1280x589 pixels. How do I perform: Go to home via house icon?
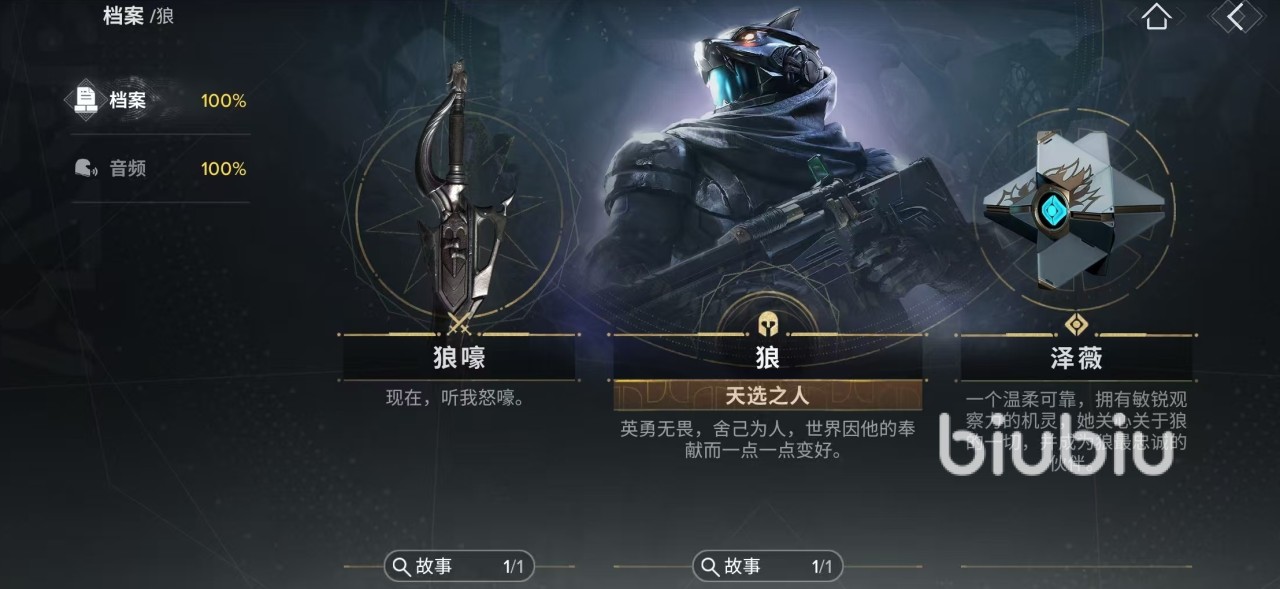pyautogui.click(x=1156, y=16)
